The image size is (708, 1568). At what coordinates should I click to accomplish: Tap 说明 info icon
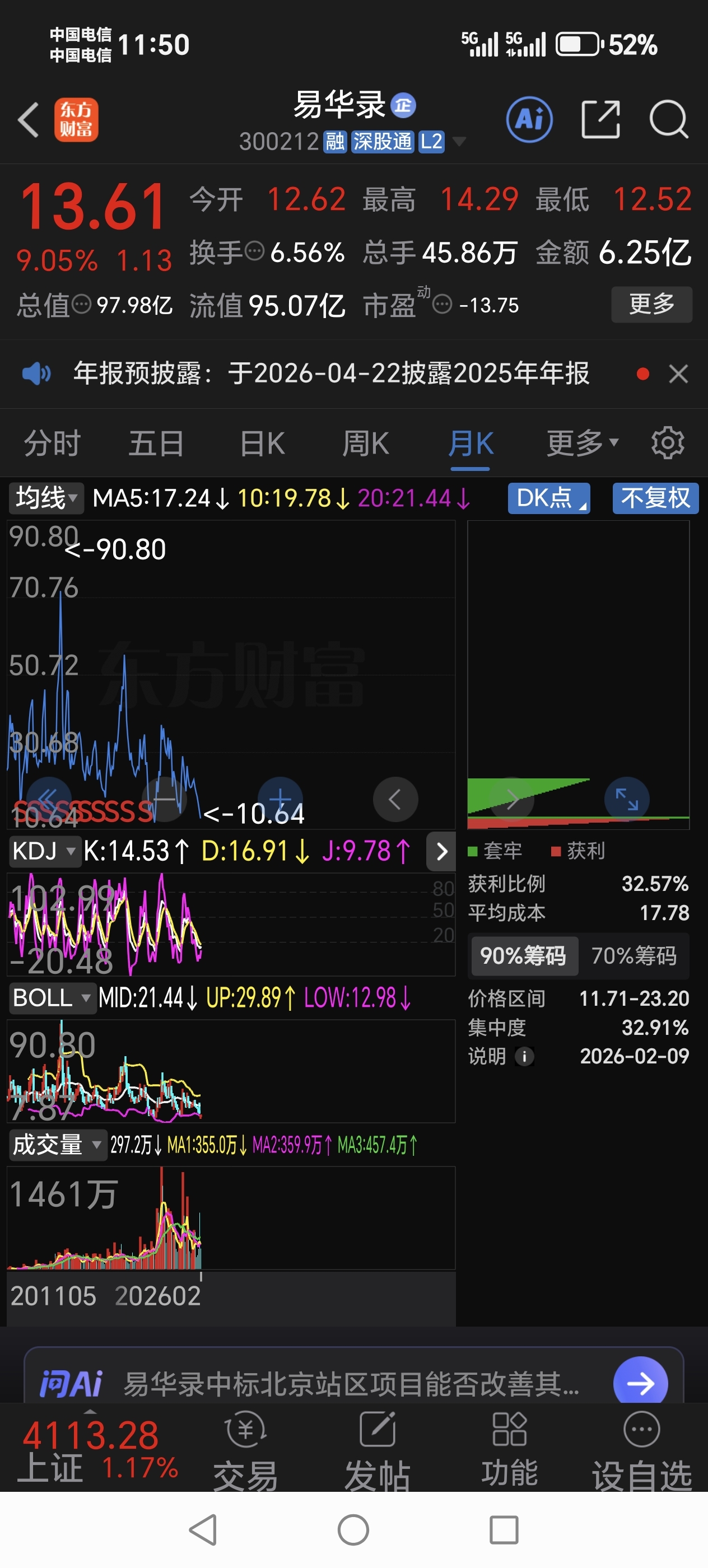click(524, 1056)
